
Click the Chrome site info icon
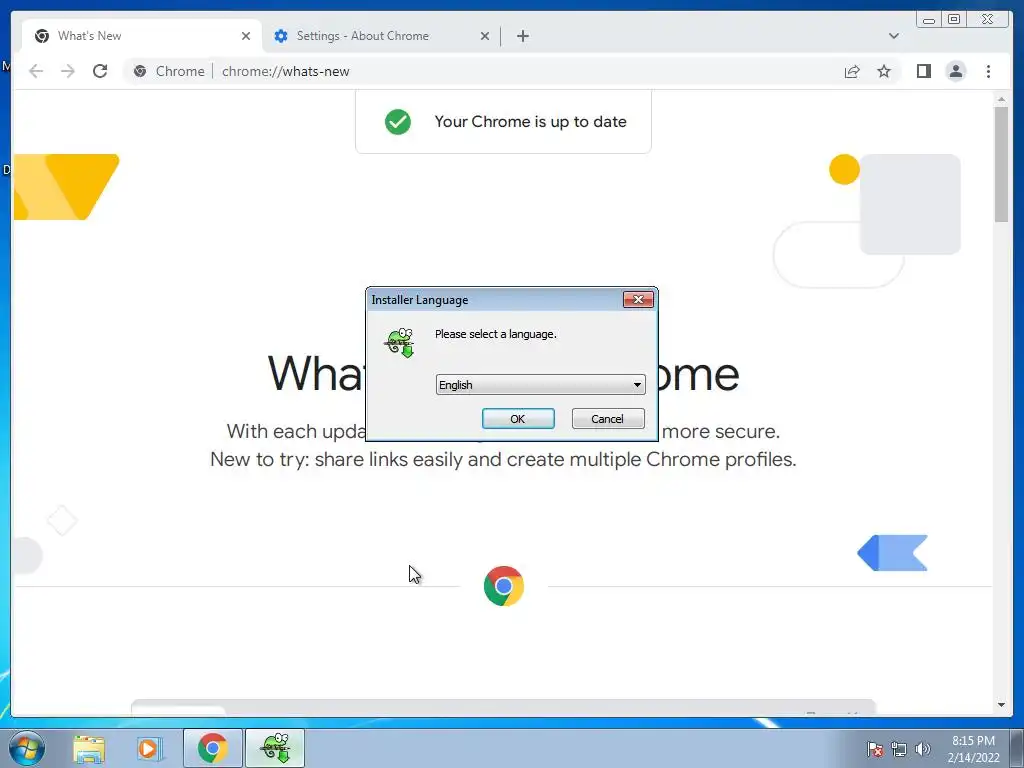tap(140, 71)
